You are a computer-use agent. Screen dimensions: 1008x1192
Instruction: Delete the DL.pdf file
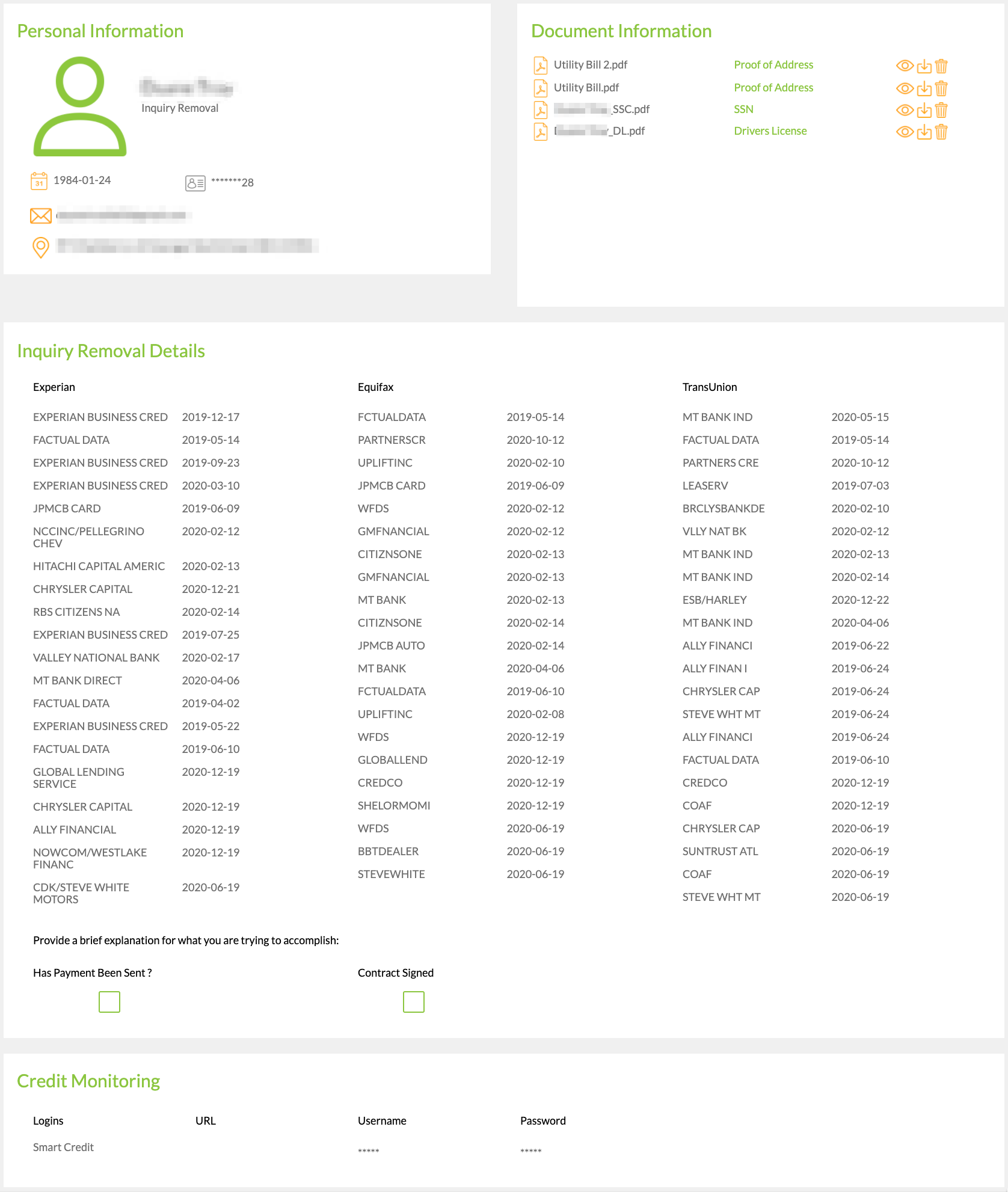tap(942, 132)
